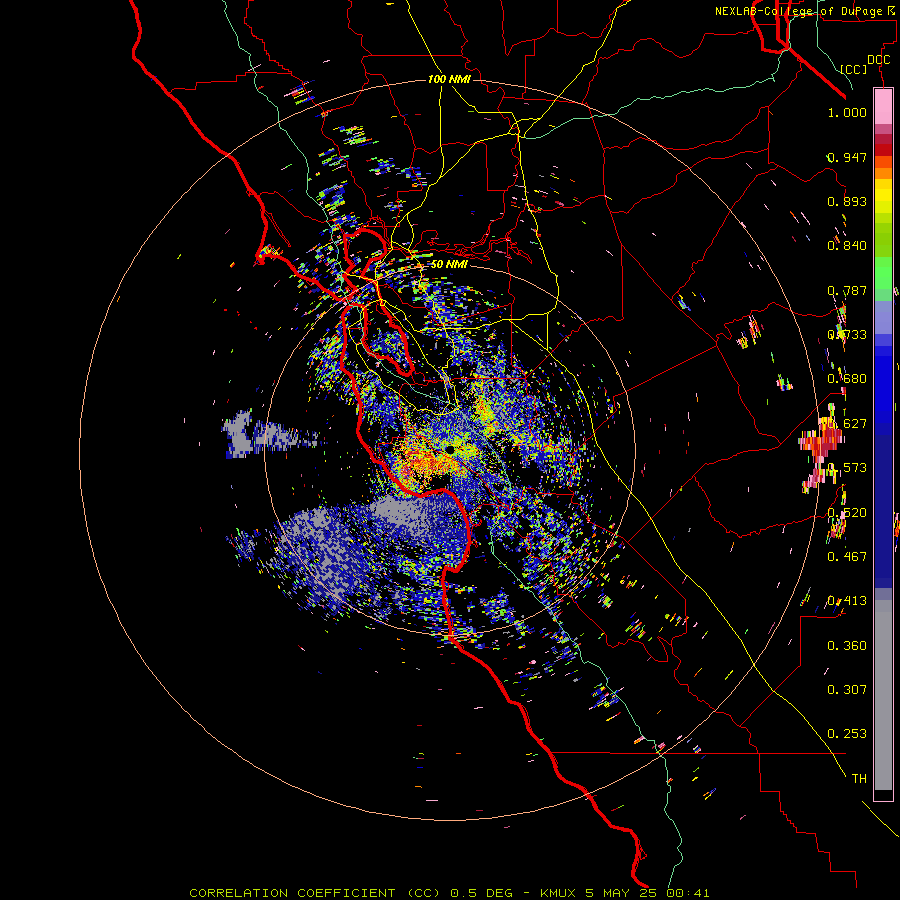900x900 pixels.
Task: Click the yellow segment of the color bar
Action: pos(883,196)
